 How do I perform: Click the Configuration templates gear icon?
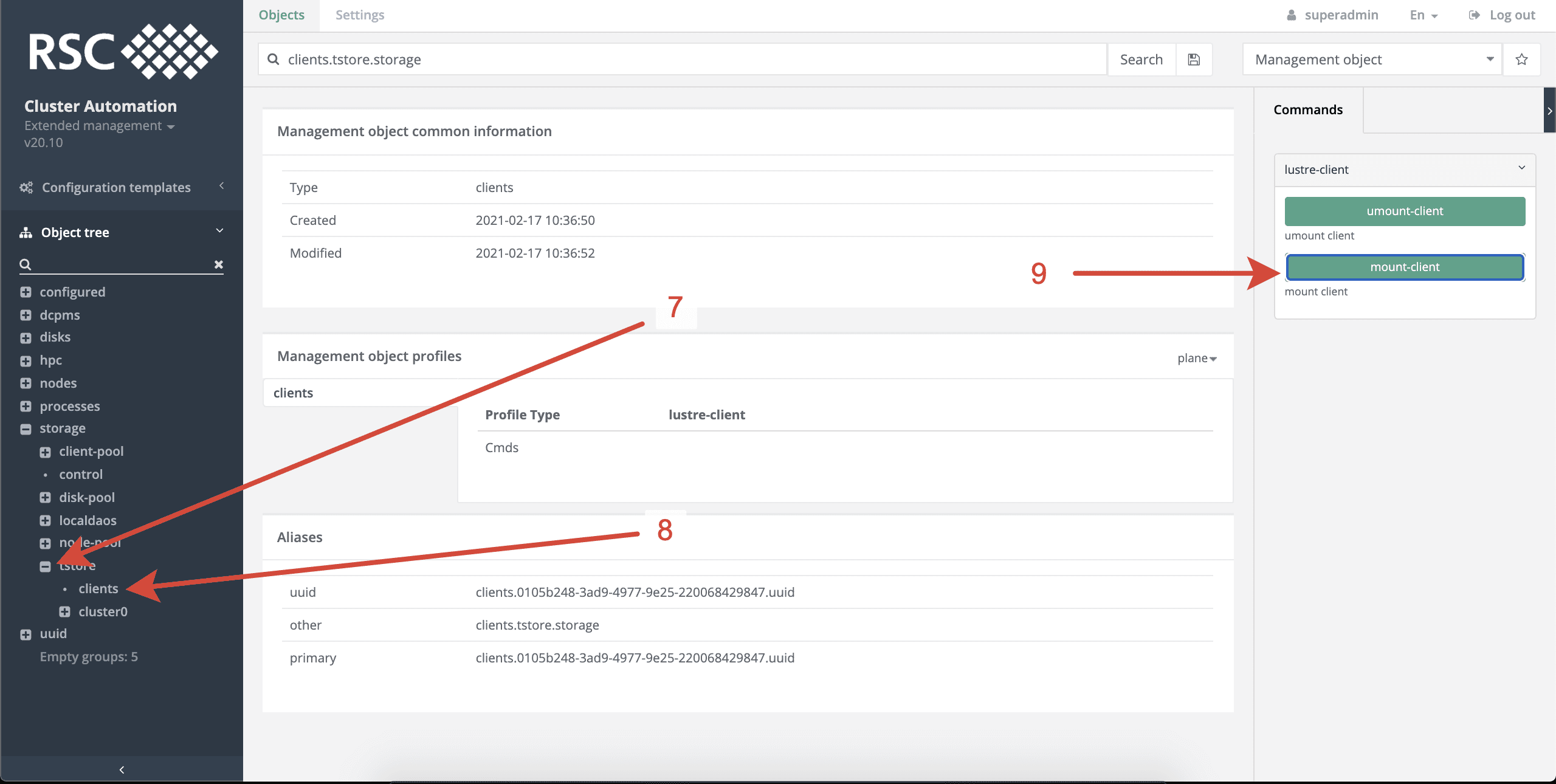[x=26, y=187]
